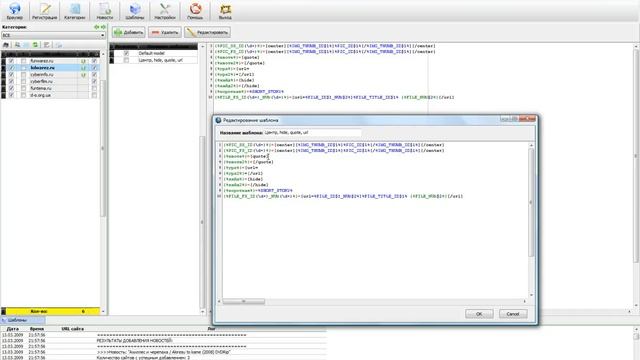Open the ВСЕ category dropdown
Screen dimensions: 640x360
click(x=53, y=36)
